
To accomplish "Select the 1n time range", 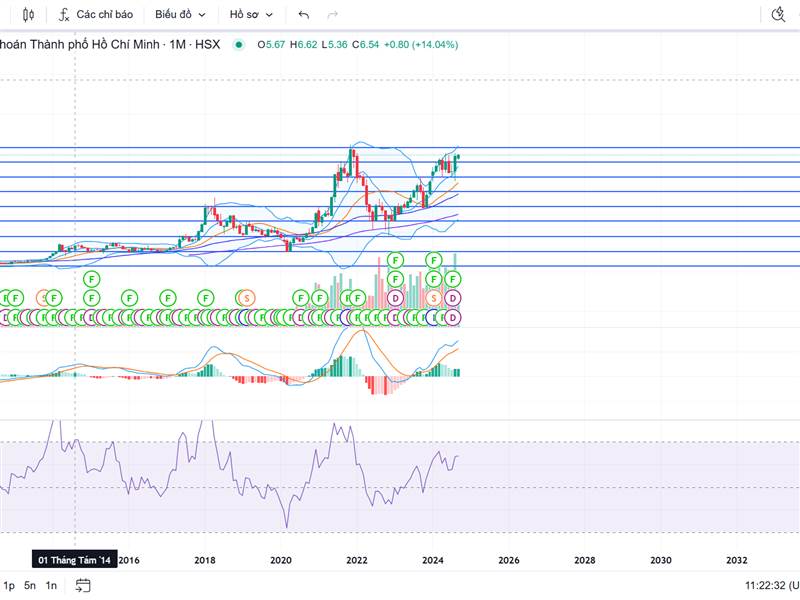I will pos(51,585).
